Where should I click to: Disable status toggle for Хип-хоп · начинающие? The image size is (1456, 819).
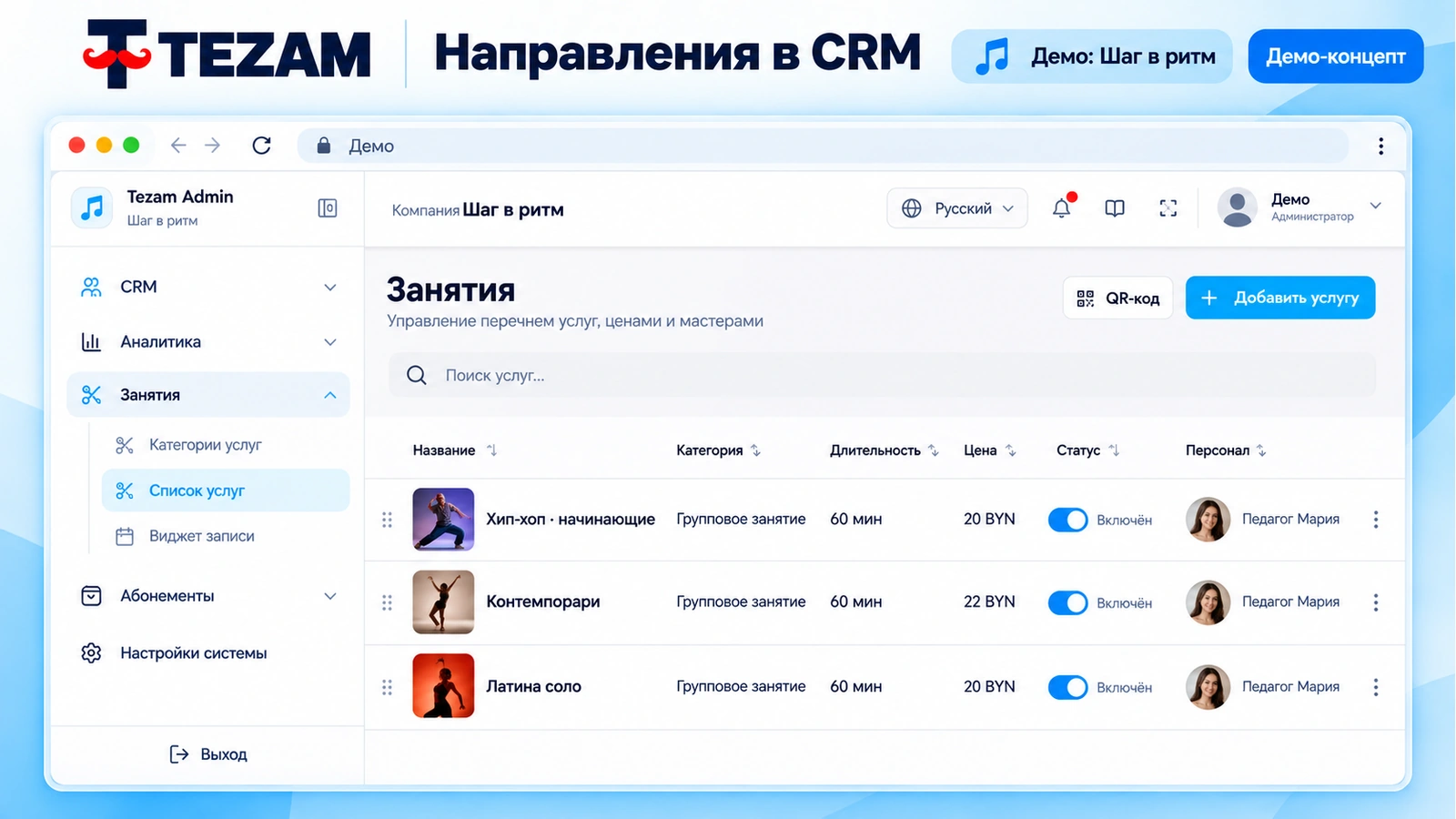pos(1068,520)
